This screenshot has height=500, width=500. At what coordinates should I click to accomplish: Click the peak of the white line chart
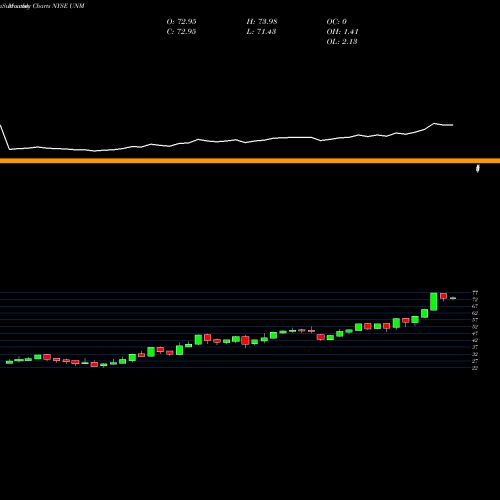tap(434, 123)
